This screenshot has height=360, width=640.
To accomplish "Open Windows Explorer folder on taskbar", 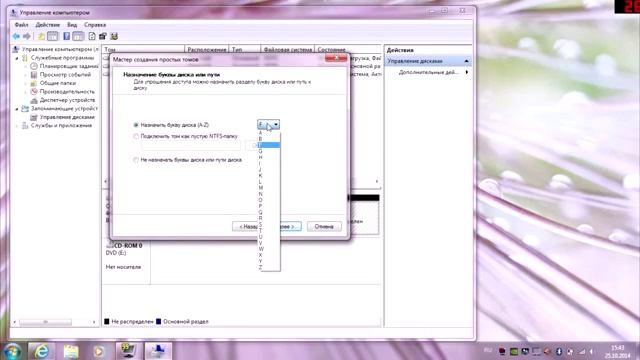I will pyautogui.click(x=70, y=351).
